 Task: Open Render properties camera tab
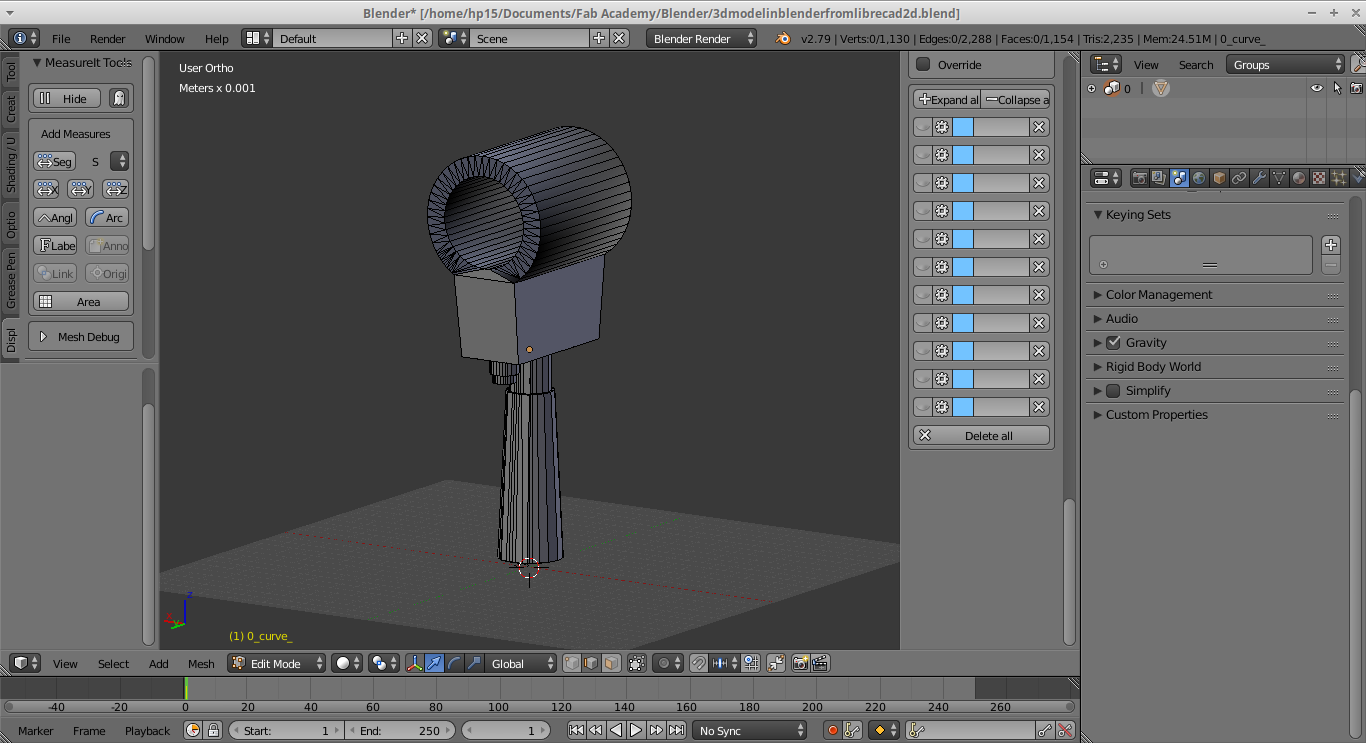point(1139,178)
